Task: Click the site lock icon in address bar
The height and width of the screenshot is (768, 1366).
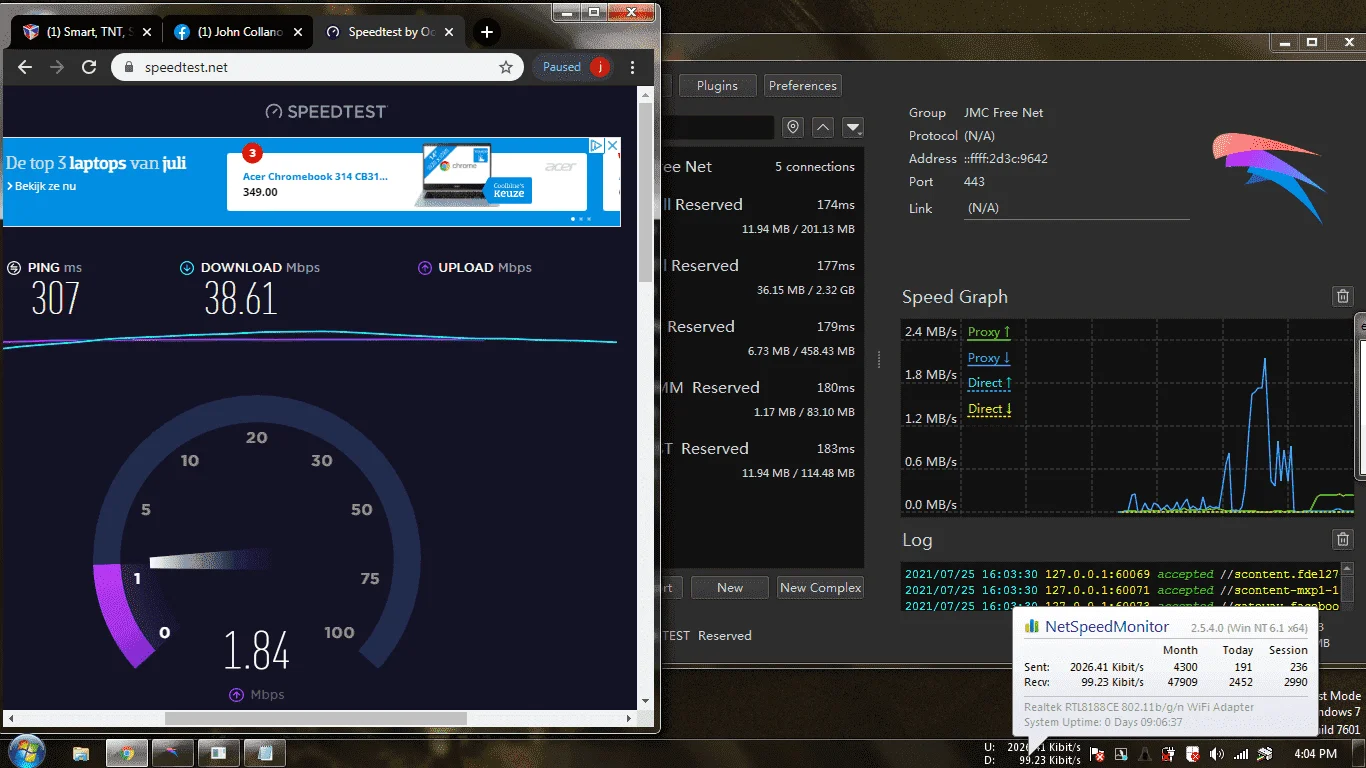Action: pyautogui.click(x=128, y=67)
